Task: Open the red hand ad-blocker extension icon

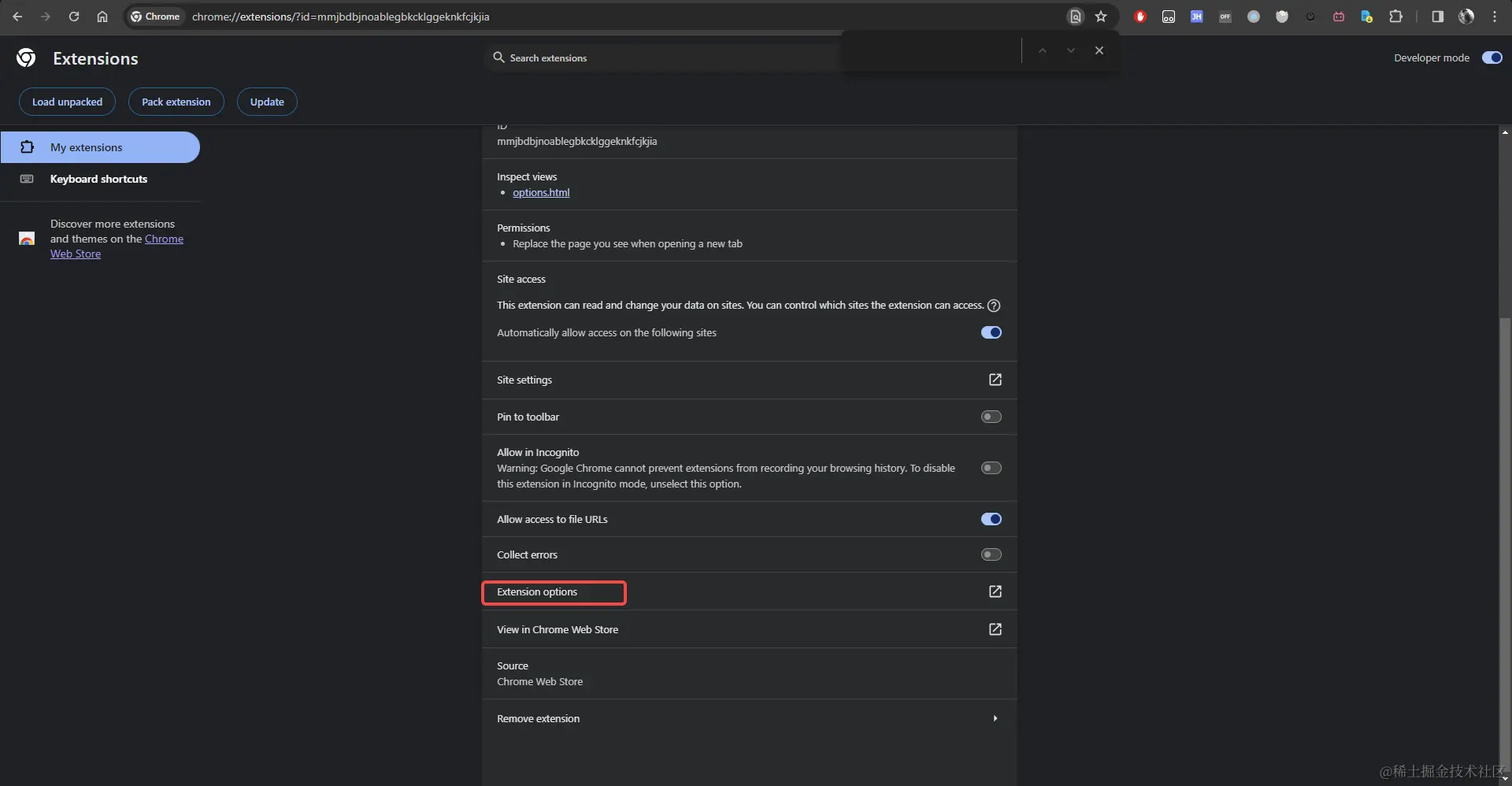Action: coord(1140,17)
